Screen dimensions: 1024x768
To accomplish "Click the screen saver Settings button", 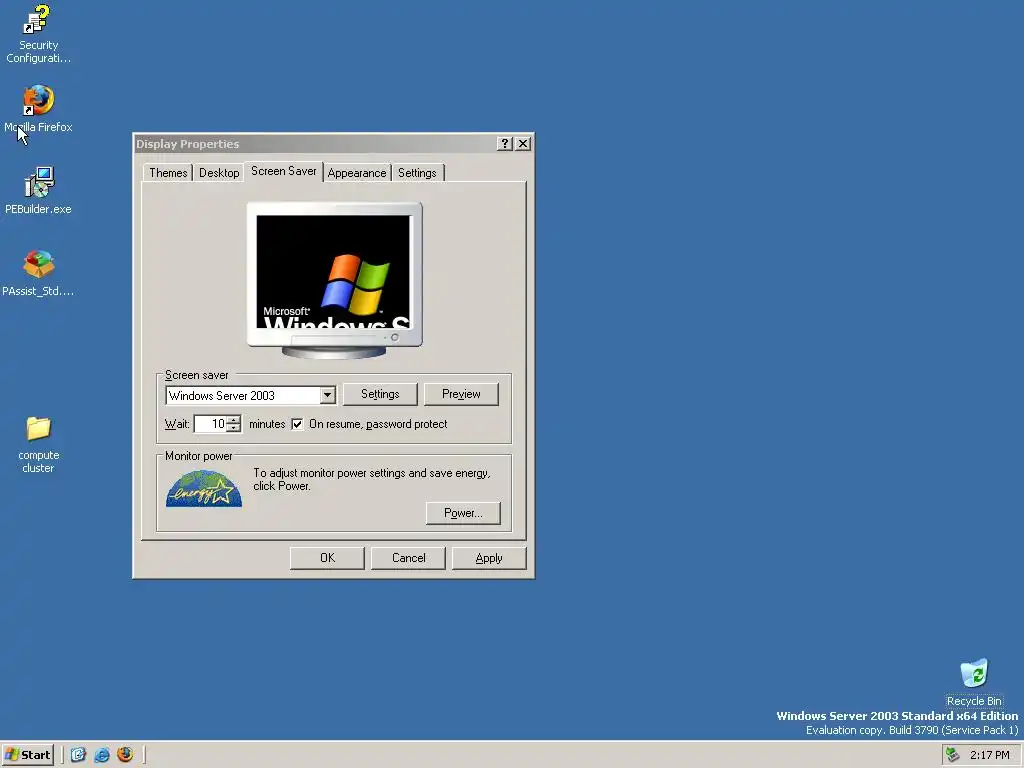I will 380,394.
